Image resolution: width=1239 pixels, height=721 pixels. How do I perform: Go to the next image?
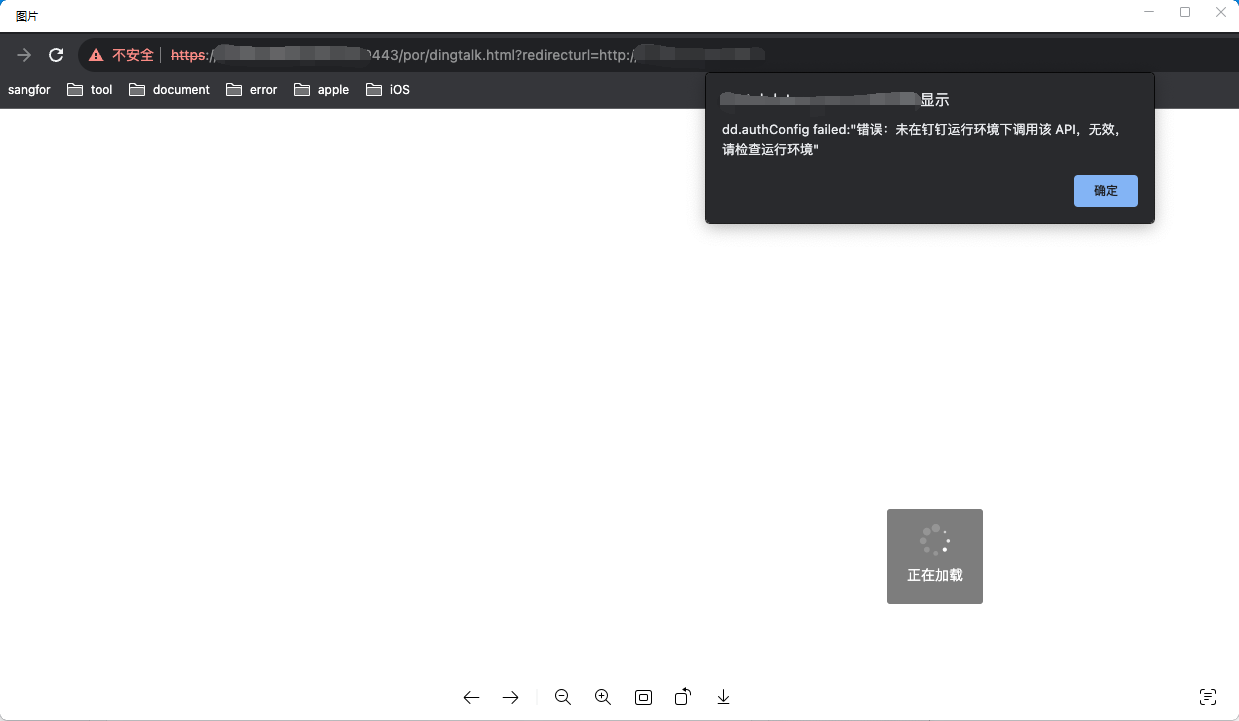click(x=511, y=697)
